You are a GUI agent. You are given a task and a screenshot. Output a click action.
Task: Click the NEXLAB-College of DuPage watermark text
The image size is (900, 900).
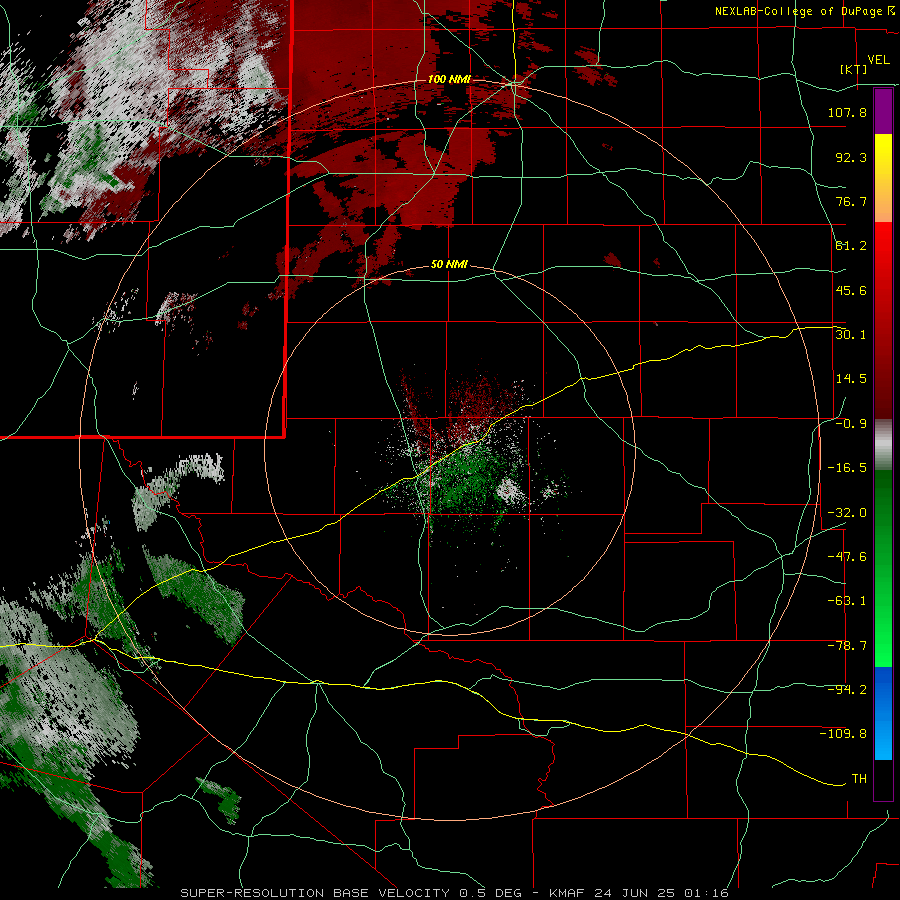coord(804,11)
